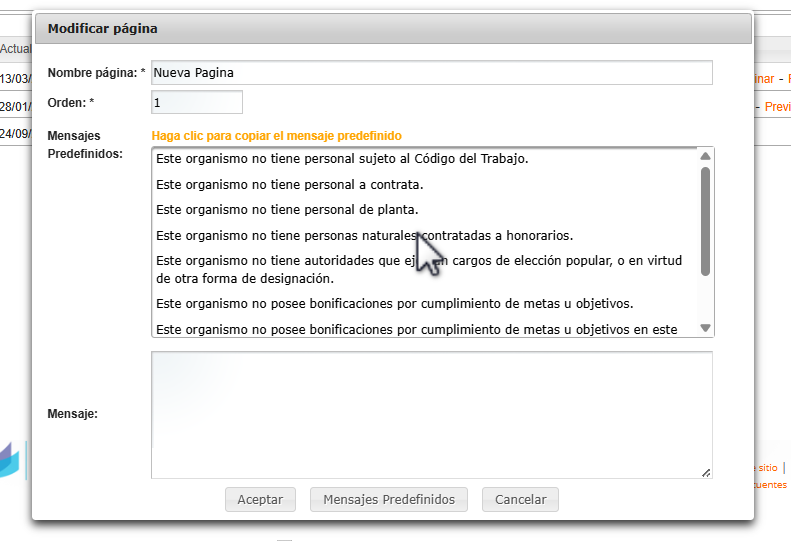Click the scroll up arrow of predefined messages
791x541 pixels.
coord(705,156)
